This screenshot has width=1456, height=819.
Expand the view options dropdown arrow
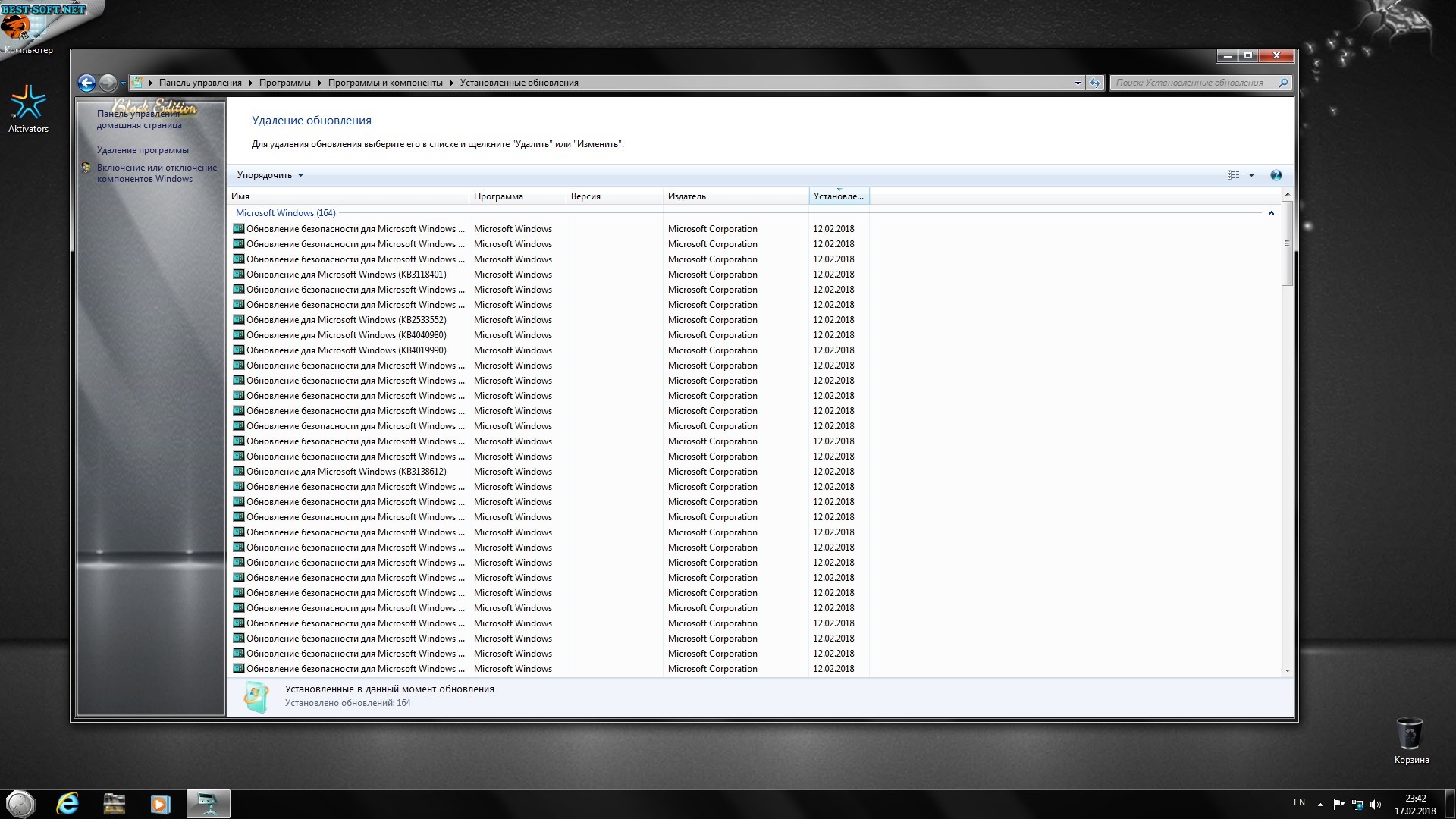[1251, 175]
